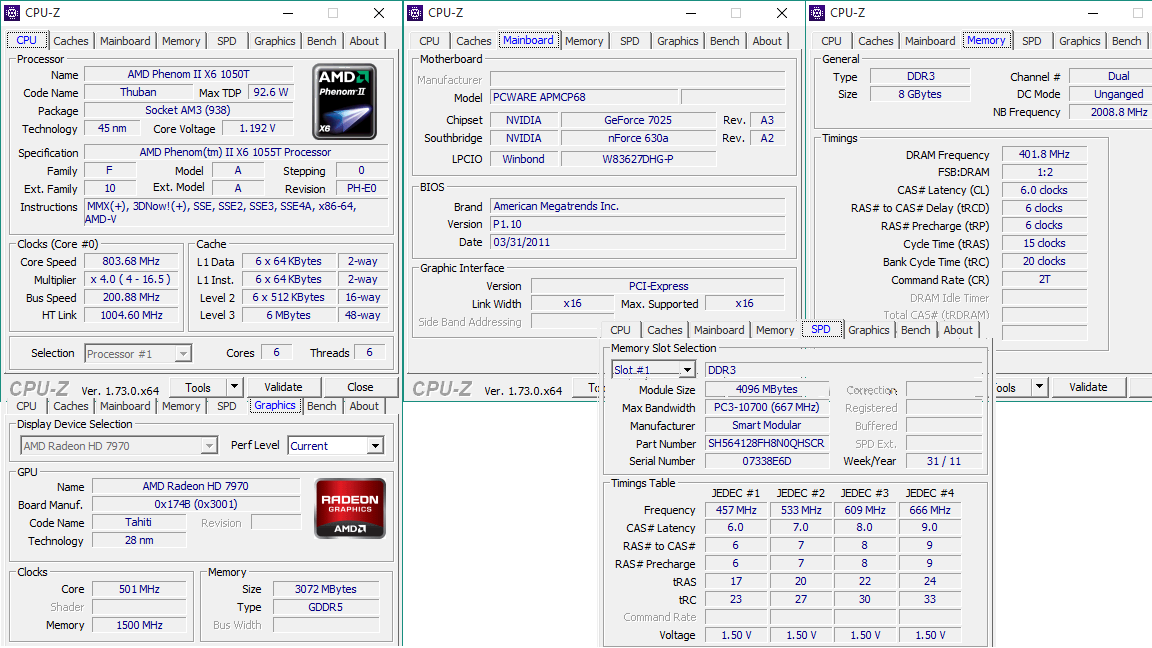This screenshot has height=648, width=1152.
Task: Click Validate in the memory Timings window
Action: coord(1088,386)
